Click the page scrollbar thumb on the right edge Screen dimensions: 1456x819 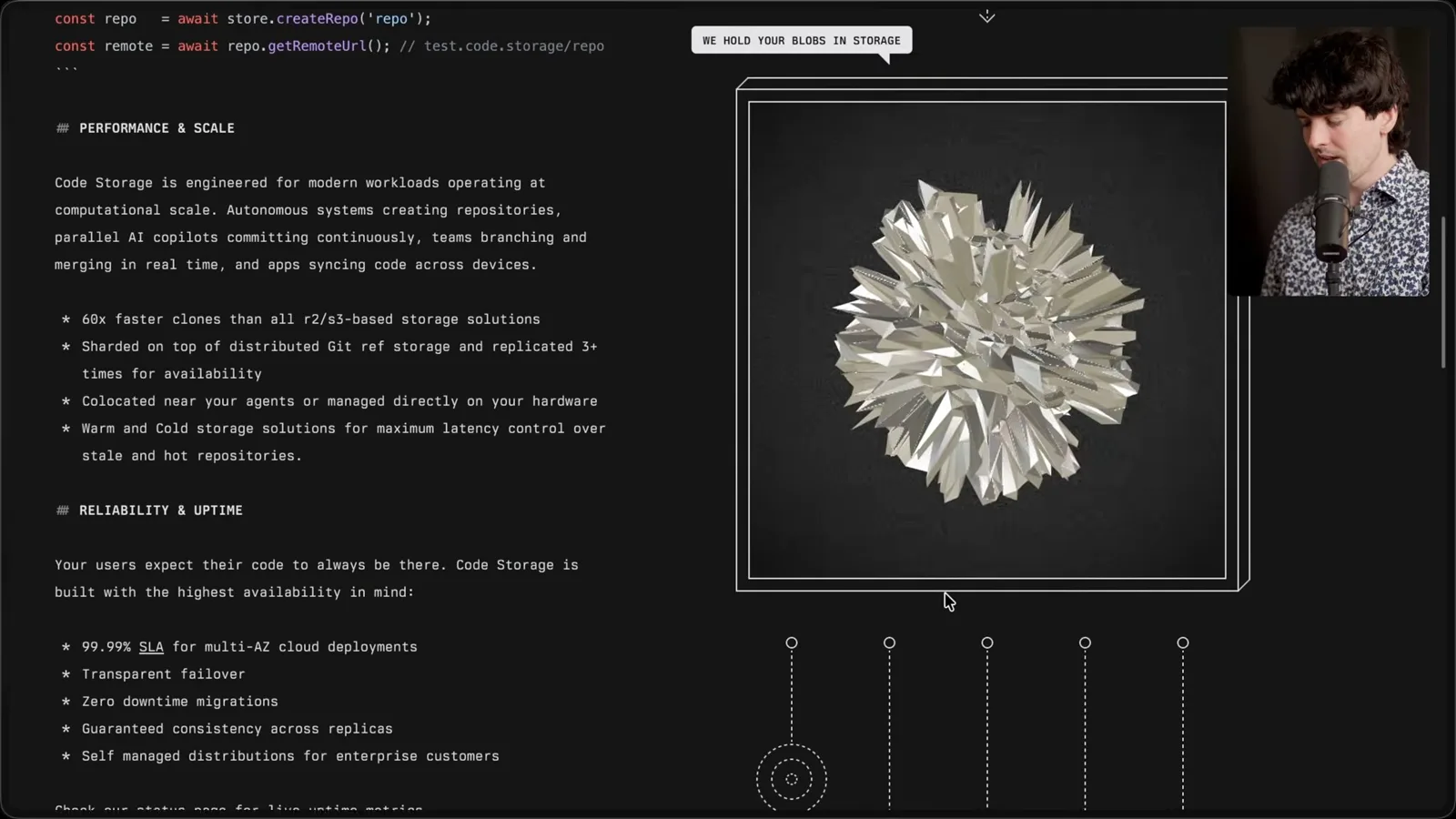[x=1443, y=291]
